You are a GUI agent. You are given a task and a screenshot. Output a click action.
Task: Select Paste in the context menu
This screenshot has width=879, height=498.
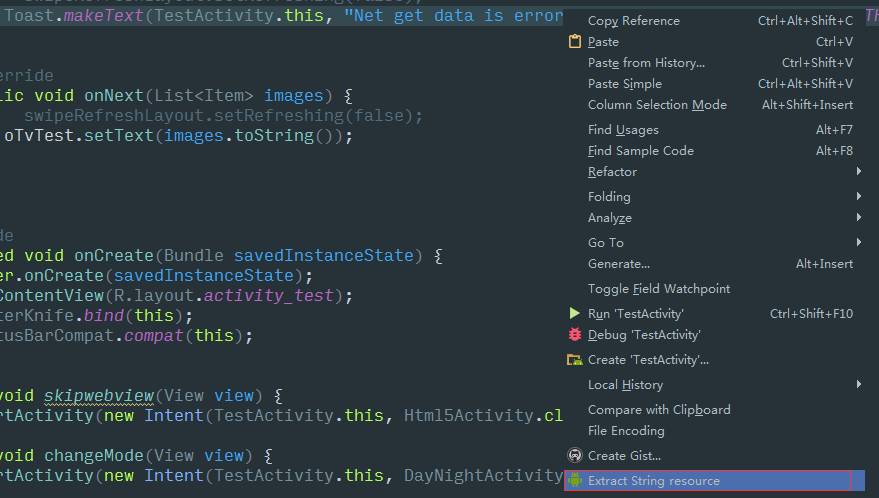714,42
